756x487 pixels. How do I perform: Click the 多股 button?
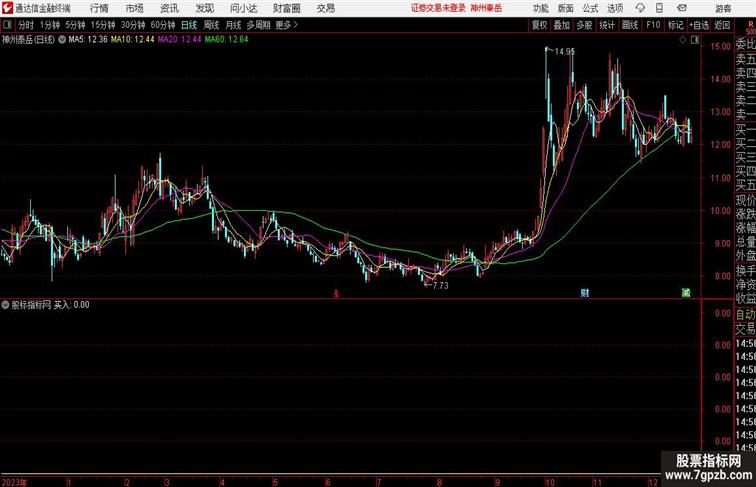click(584, 25)
